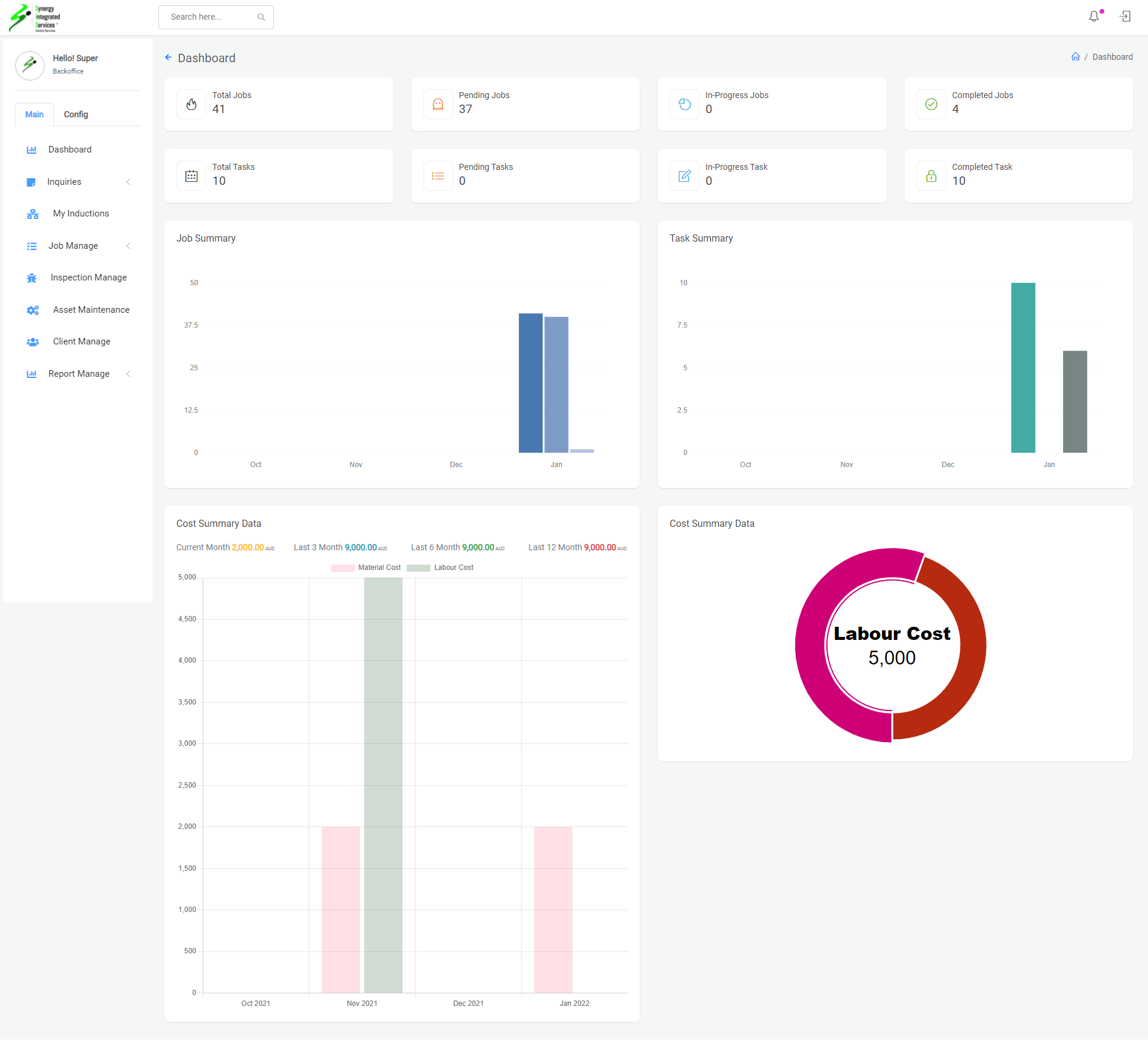Image resolution: width=1148 pixels, height=1040 pixels.
Task: Expand the Job Manage submenu
Action: click(128, 246)
